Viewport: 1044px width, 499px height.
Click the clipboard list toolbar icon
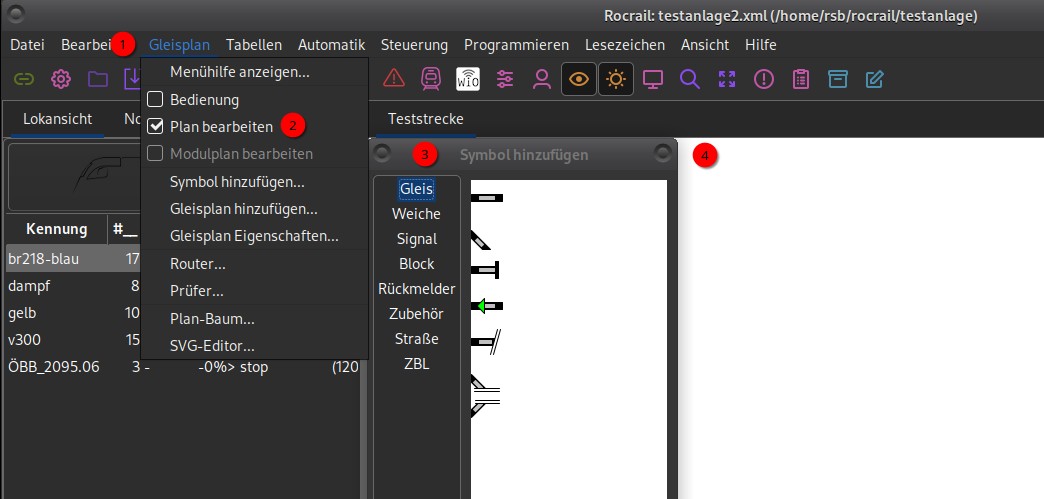[x=801, y=79]
